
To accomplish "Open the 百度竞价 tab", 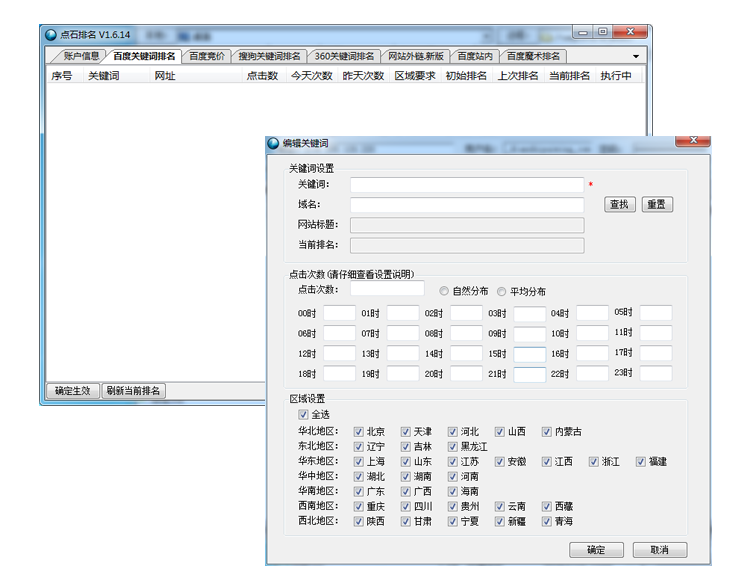I will (207, 56).
